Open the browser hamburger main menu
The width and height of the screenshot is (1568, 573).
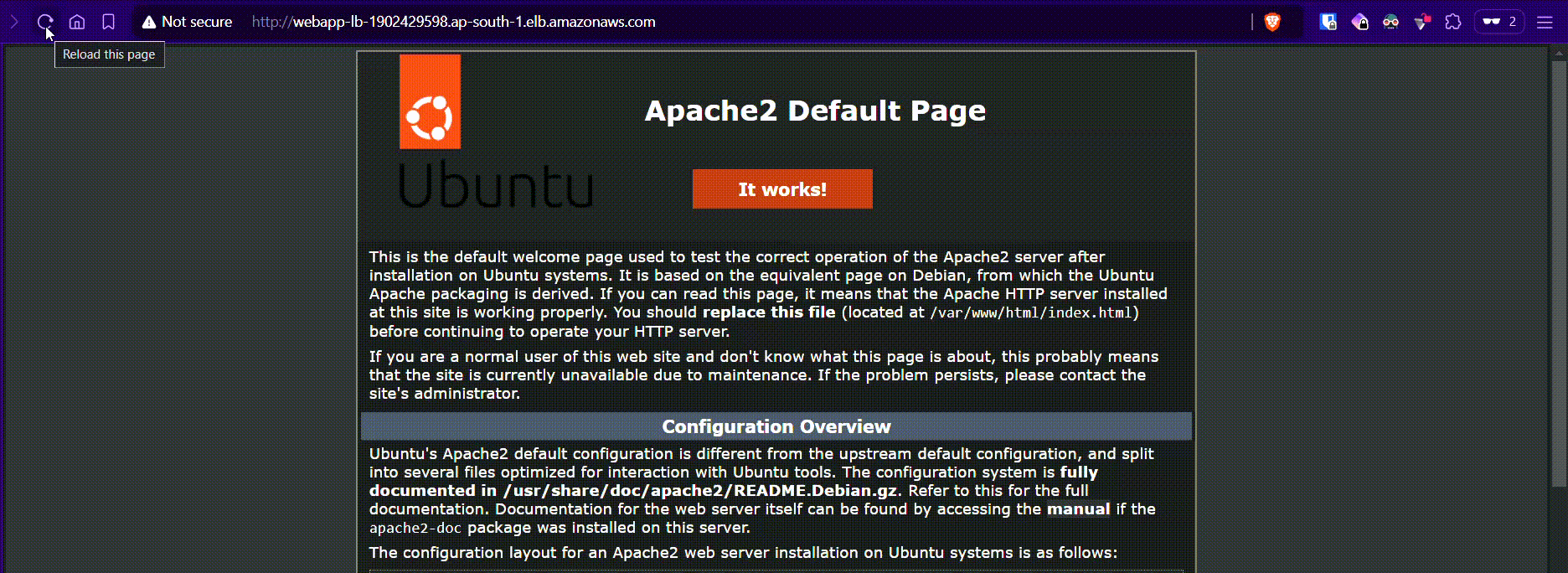click(1545, 23)
